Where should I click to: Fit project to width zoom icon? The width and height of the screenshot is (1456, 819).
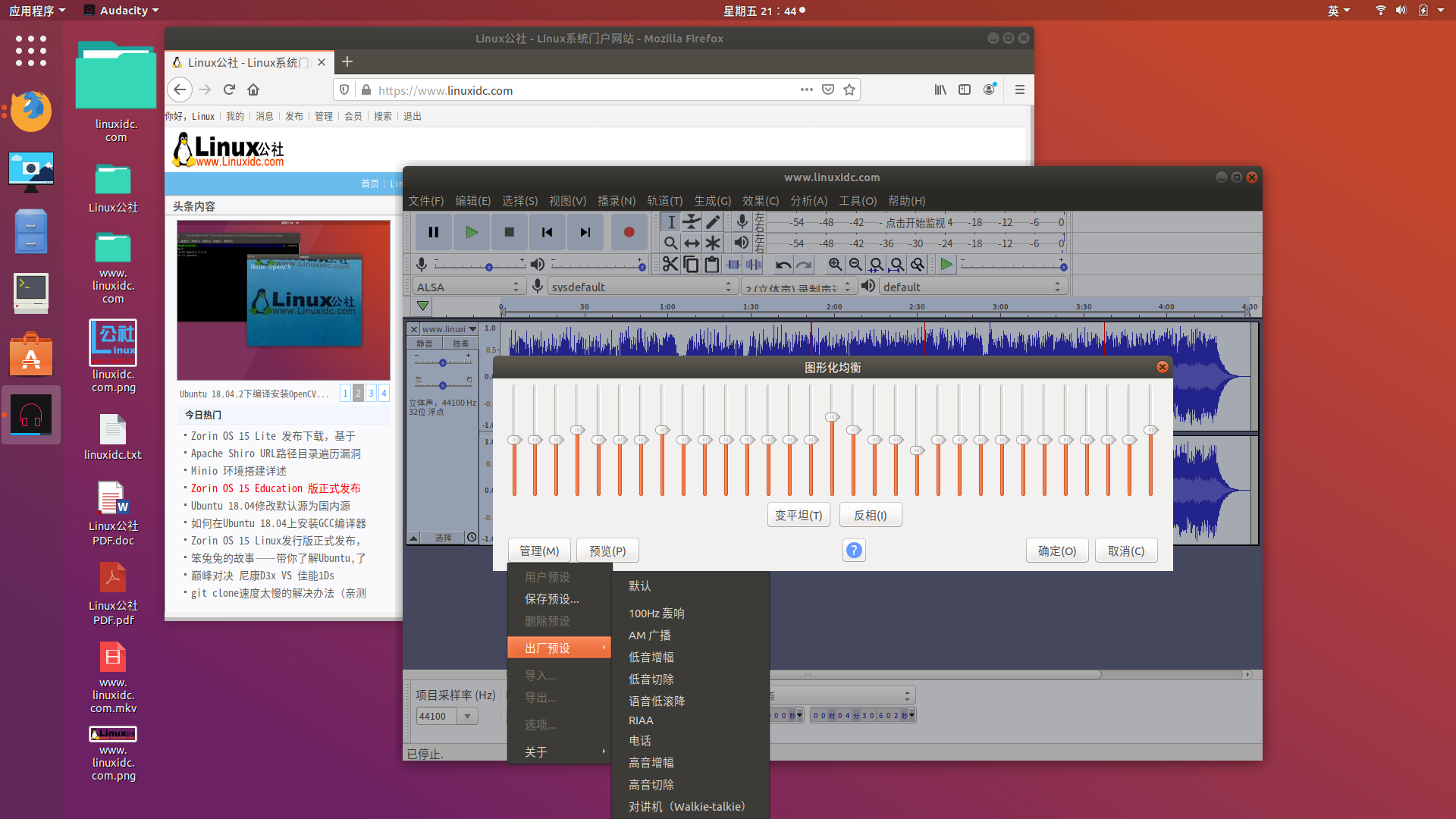[896, 264]
